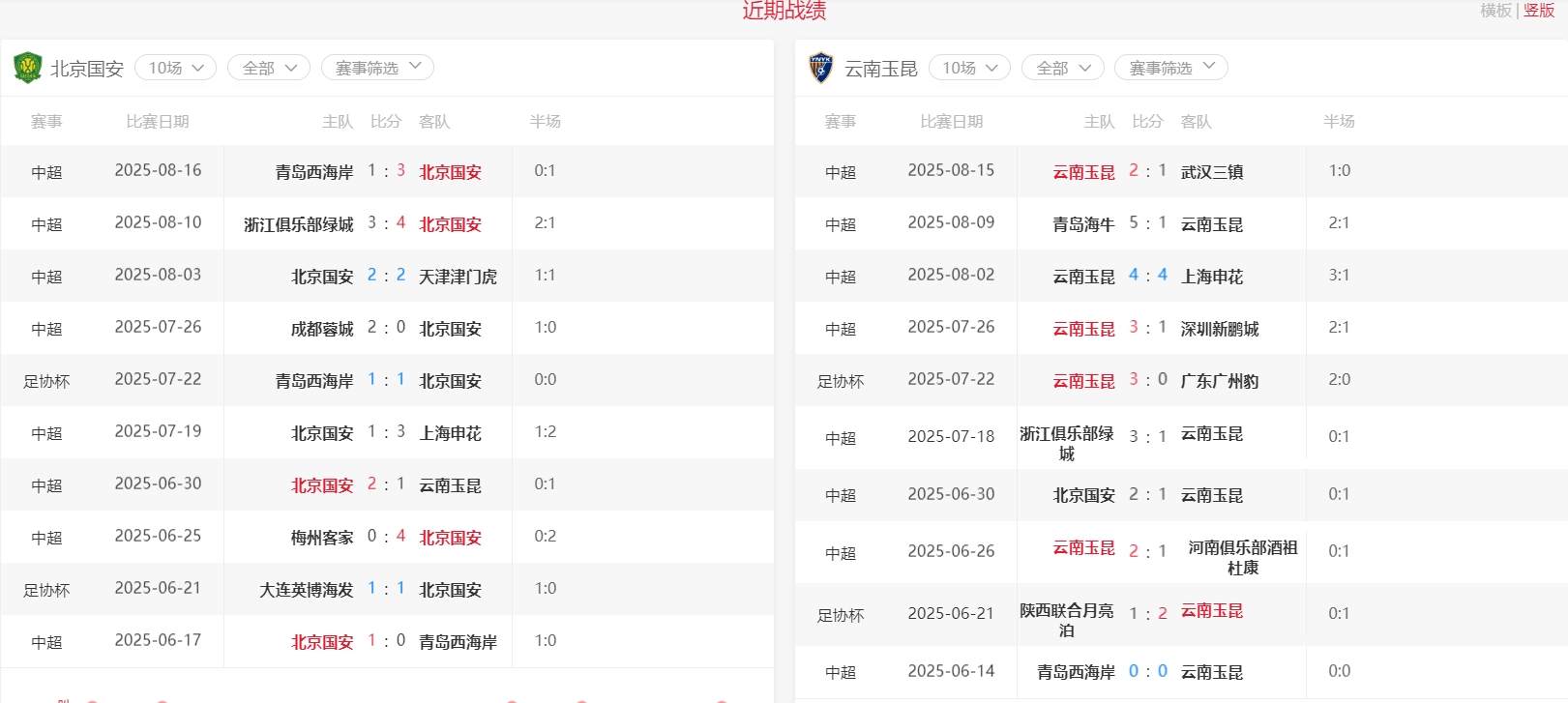Click 大连英博海发 team name link
The width and height of the screenshot is (1568, 703).
[x=307, y=590]
